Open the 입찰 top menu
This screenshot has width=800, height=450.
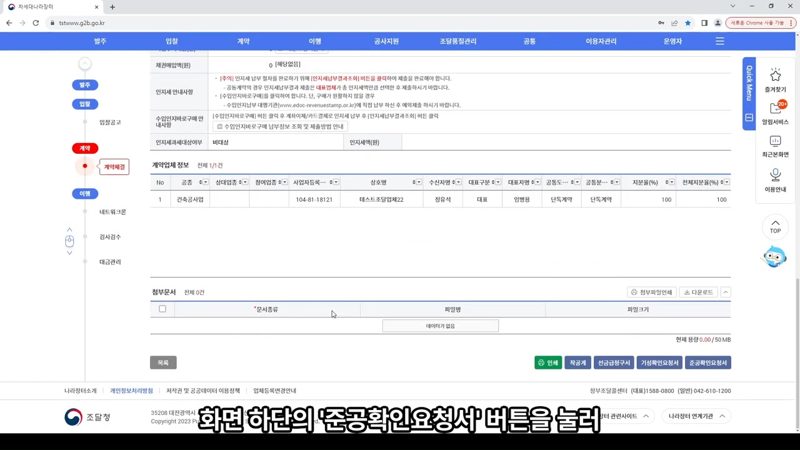[x=171, y=41]
